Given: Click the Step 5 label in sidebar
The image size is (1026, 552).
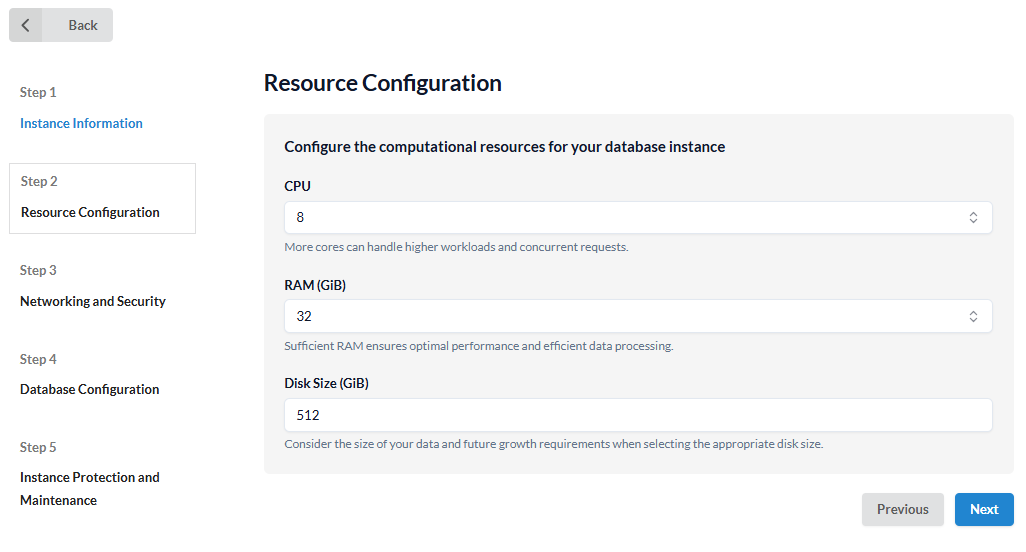Looking at the screenshot, I should point(38,447).
